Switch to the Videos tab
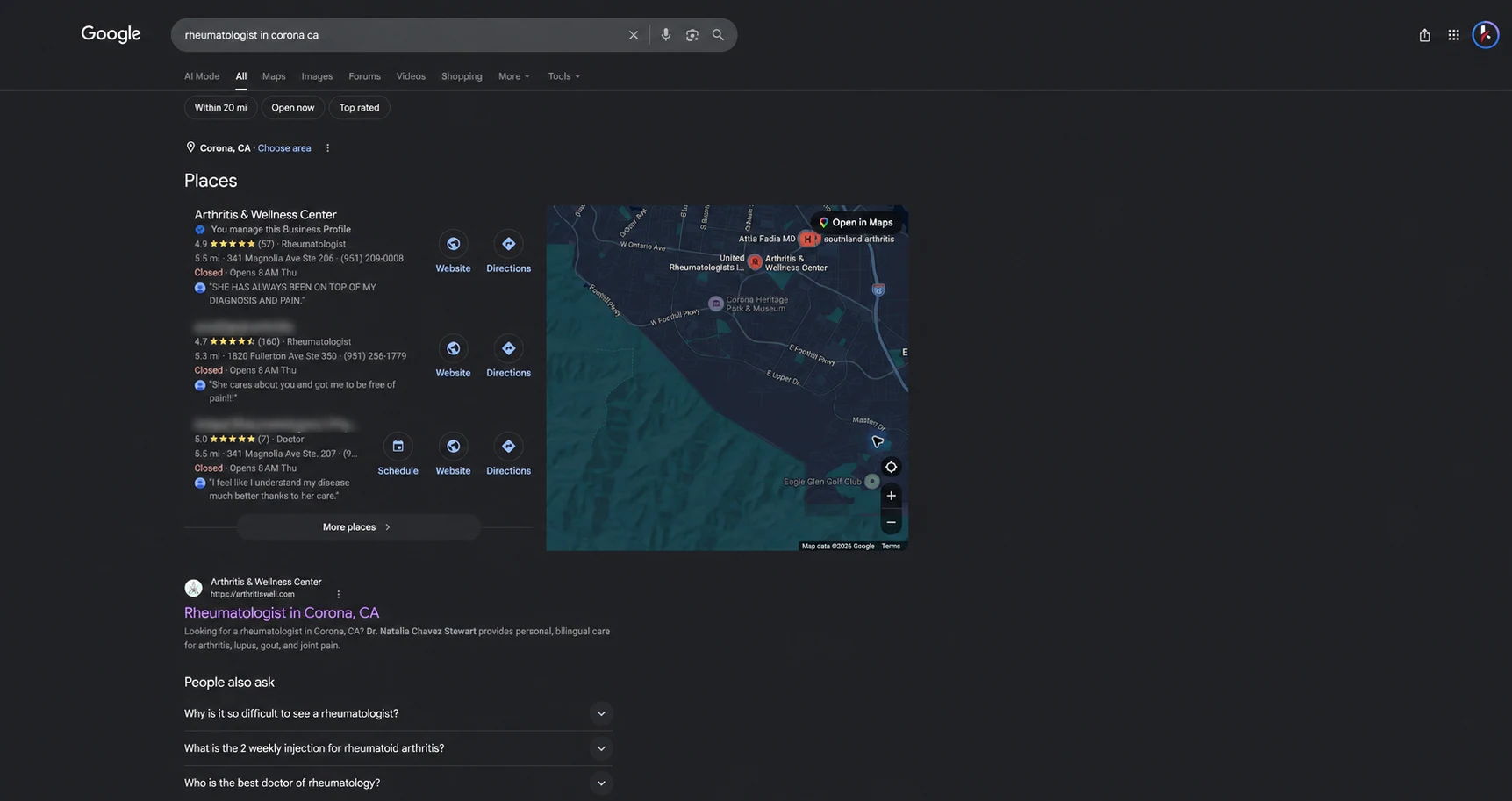 [x=411, y=76]
